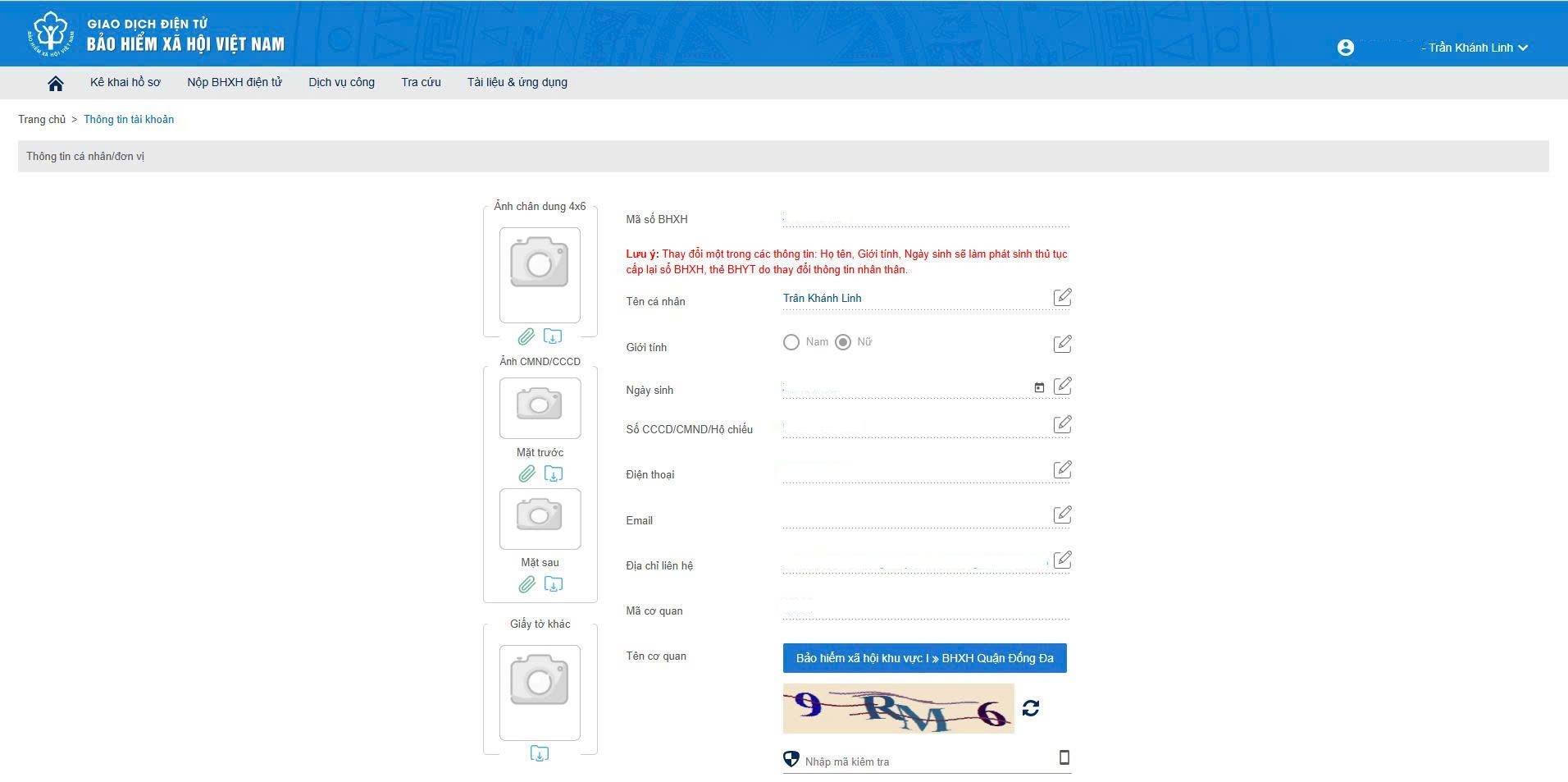Download the Mặt trước CMND/CCCD image
The width and height of the screenshot is (1568, 782).
(554, 473)
